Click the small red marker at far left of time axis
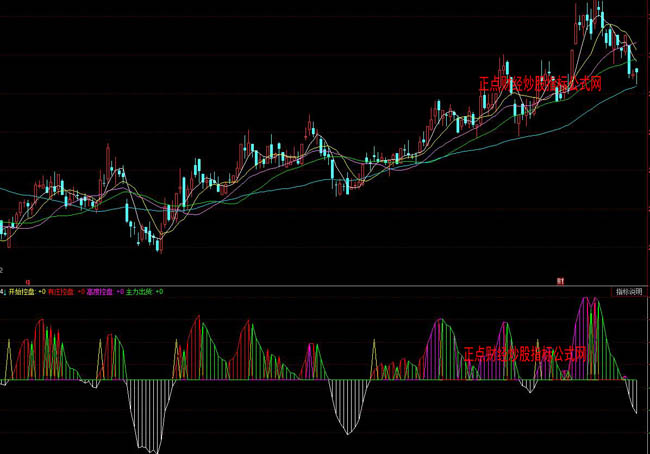Screen dimensions: 650x454 28,282
